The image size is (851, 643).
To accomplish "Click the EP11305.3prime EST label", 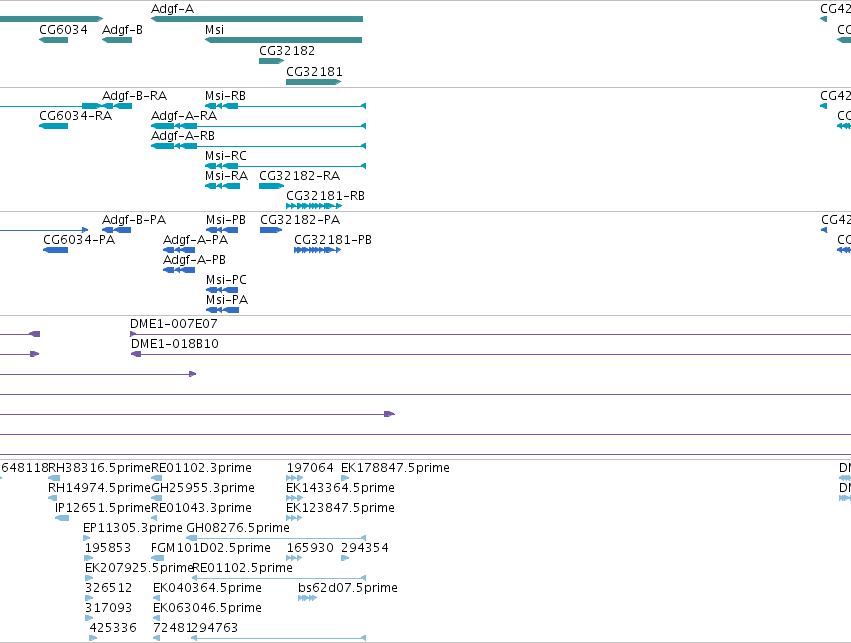I will [x=133, y=528].
